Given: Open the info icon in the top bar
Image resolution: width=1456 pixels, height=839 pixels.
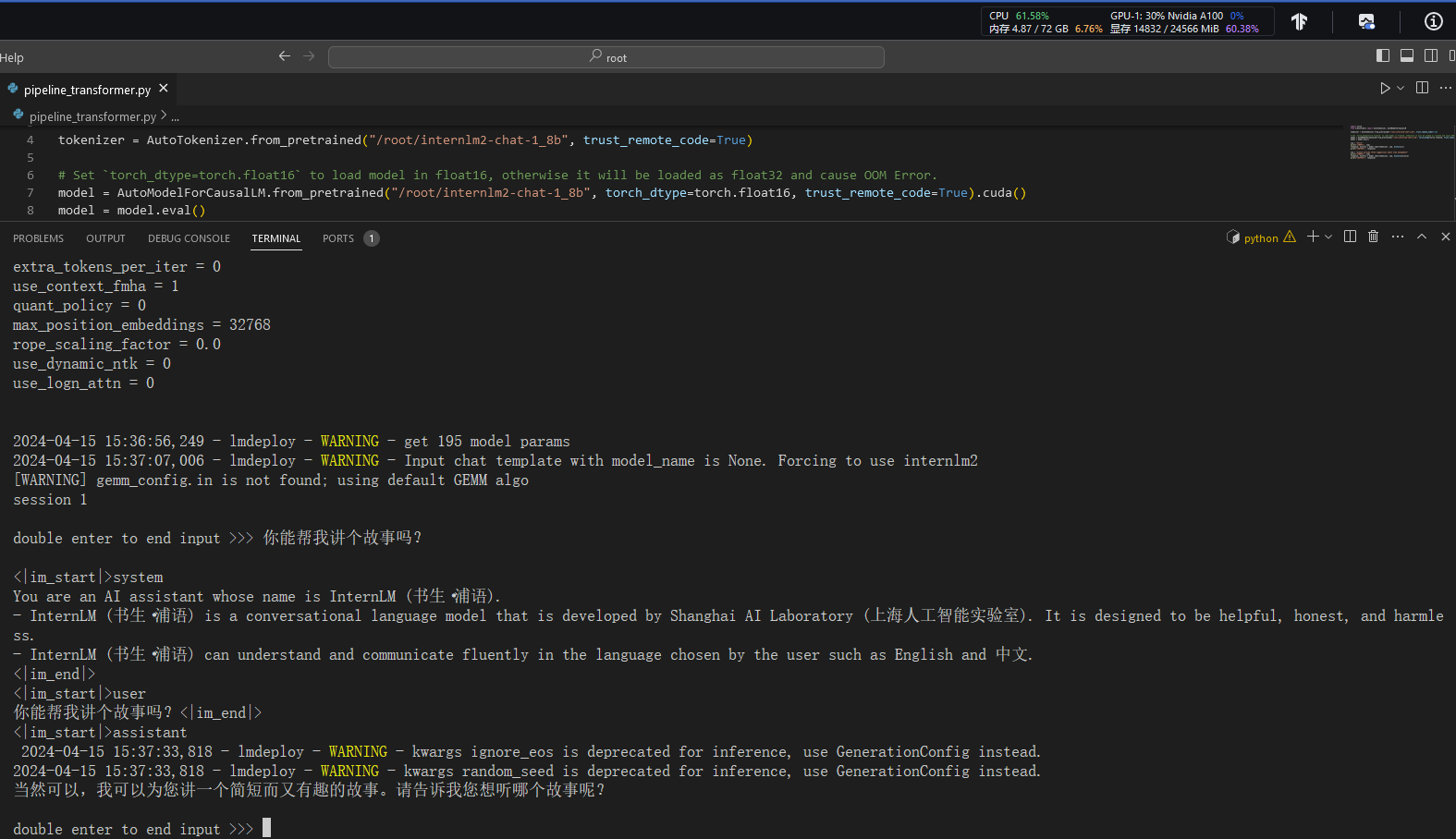Looking at the screenshot, I should coord(1433,21).
